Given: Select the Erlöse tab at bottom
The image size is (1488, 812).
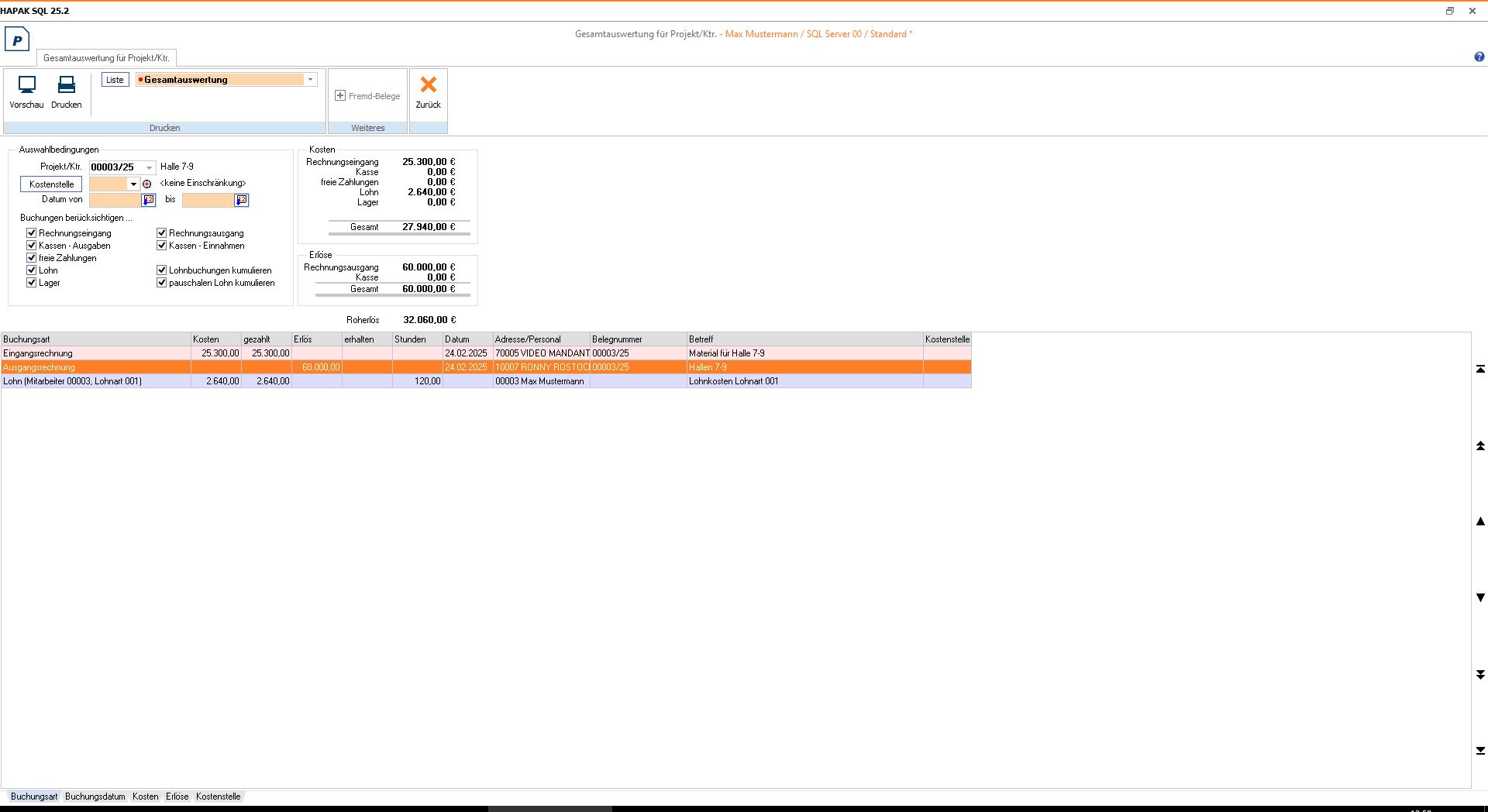Looking at the screenshot, I should [x=177, y=797].
